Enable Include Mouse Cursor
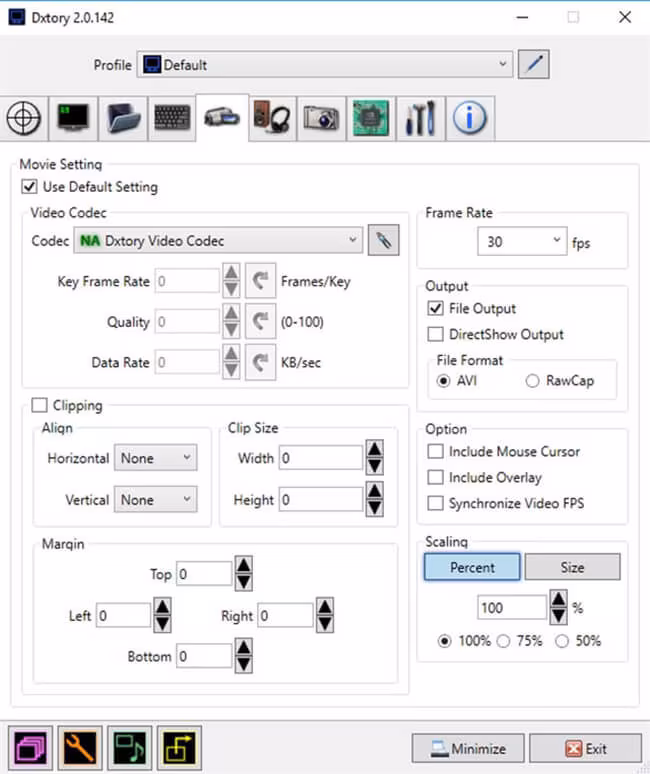 click(435, 451)
